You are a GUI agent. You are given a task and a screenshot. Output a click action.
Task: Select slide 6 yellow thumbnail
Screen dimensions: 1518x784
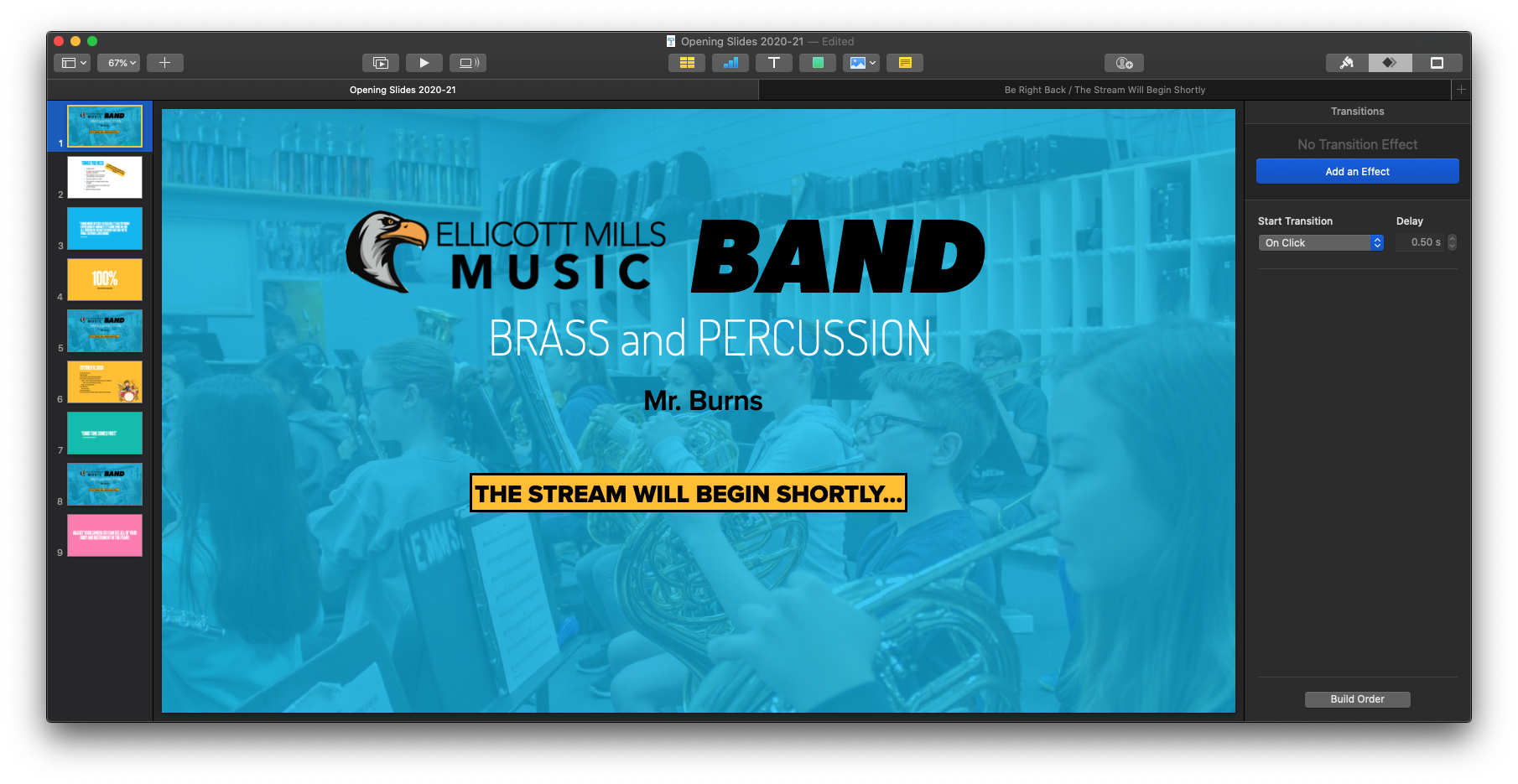105,382
